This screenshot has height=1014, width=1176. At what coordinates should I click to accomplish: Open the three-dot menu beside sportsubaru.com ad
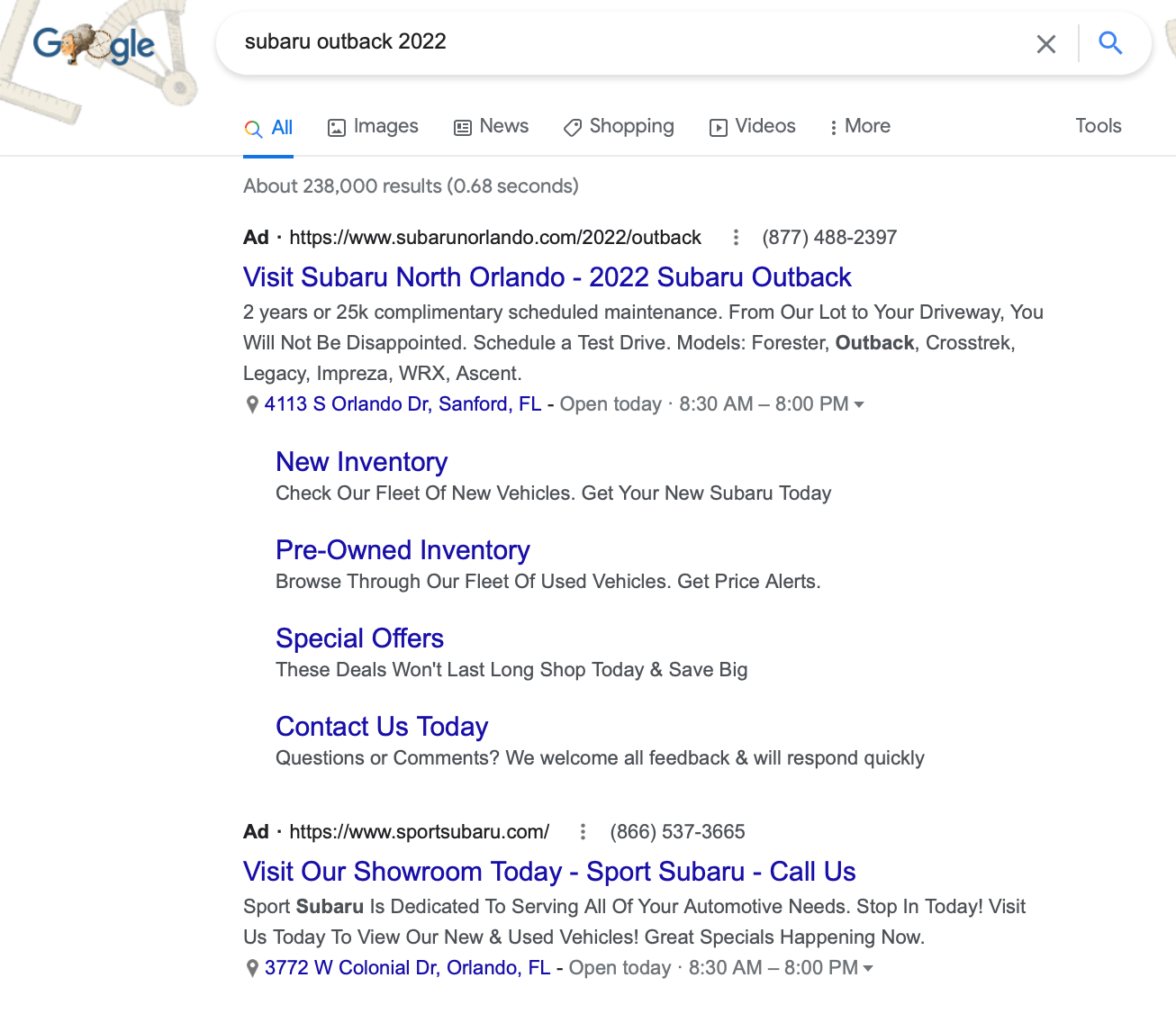583,831
